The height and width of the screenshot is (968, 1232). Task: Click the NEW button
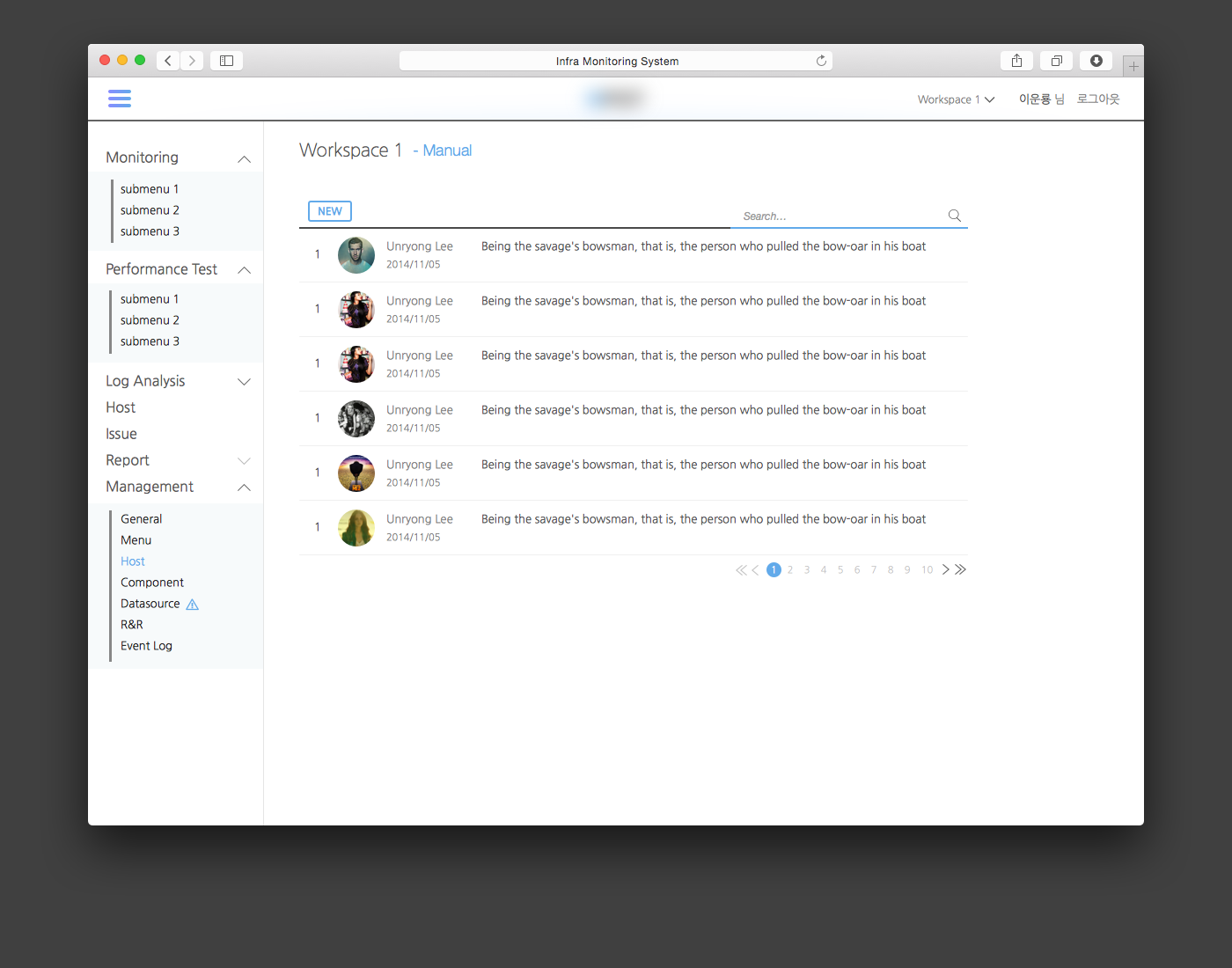click(330, 211)
